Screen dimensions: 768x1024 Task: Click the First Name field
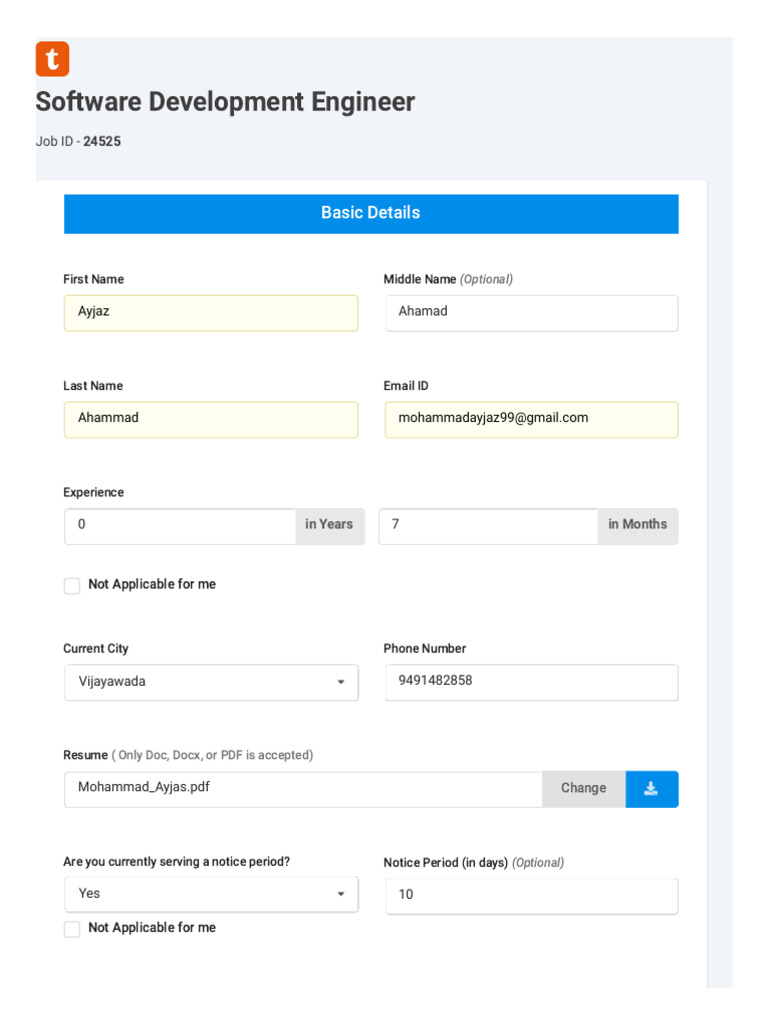pos(211,313)
